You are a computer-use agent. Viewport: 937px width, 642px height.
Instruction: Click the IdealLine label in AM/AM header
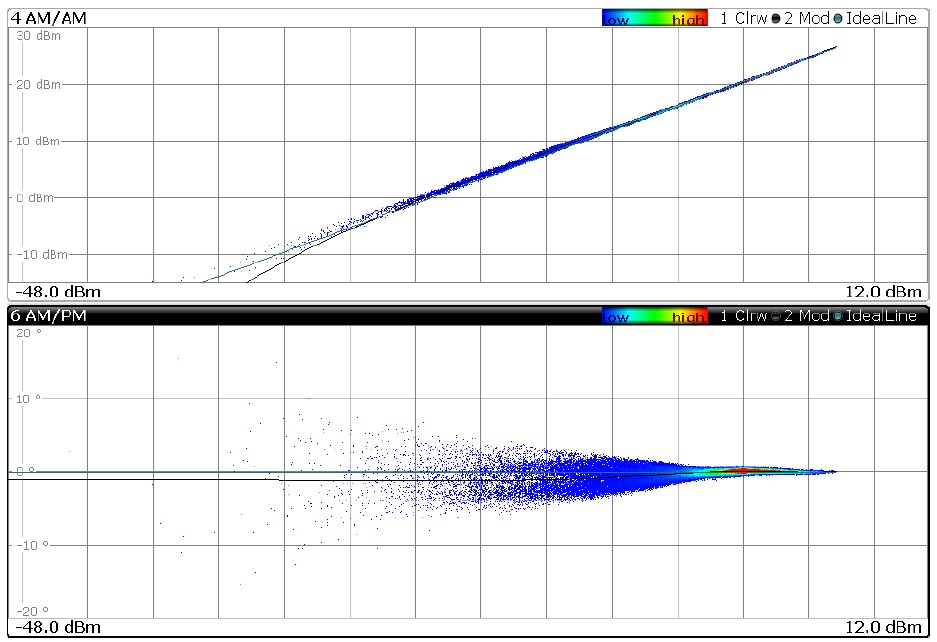coord(881,18)
